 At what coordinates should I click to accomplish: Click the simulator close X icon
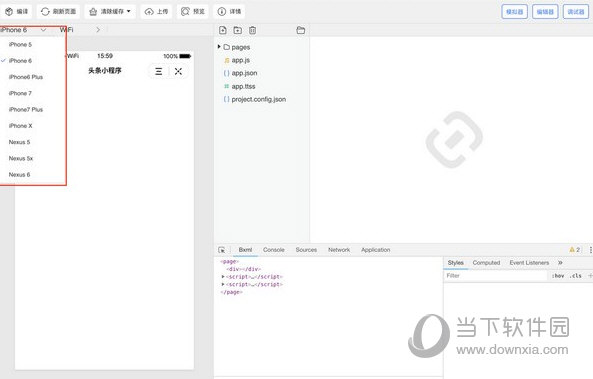pos(178,71)
